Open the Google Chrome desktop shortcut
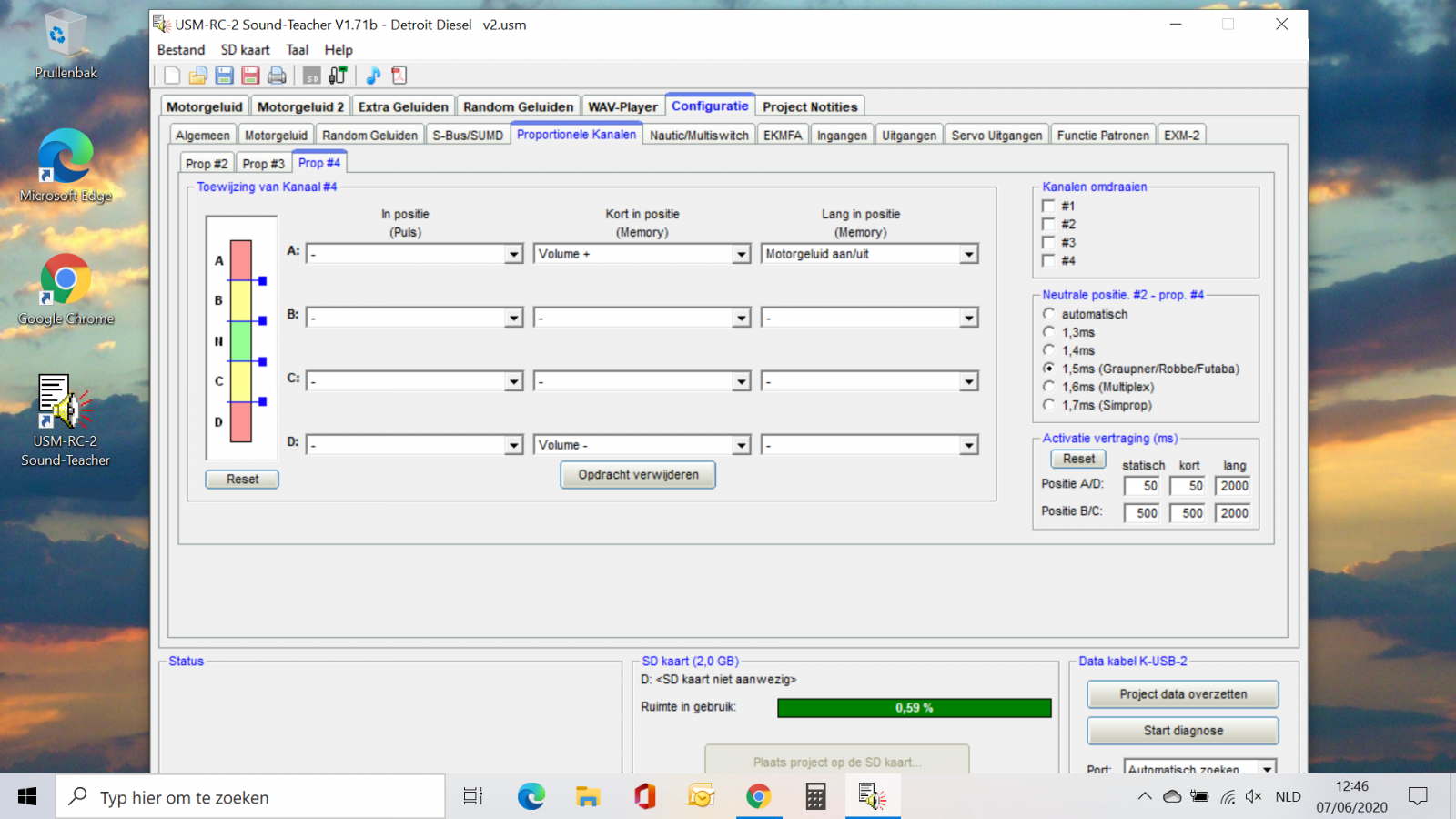This screenshot has height=819, width=1456. click(66, 289)
